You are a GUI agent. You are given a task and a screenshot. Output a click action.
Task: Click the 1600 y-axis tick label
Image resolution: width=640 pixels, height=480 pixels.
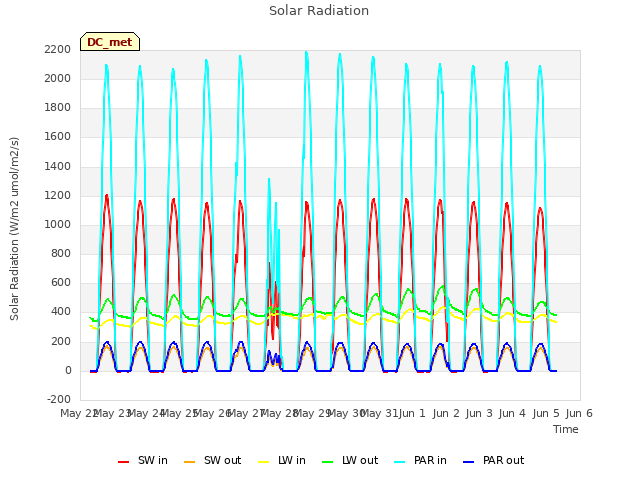58,137
